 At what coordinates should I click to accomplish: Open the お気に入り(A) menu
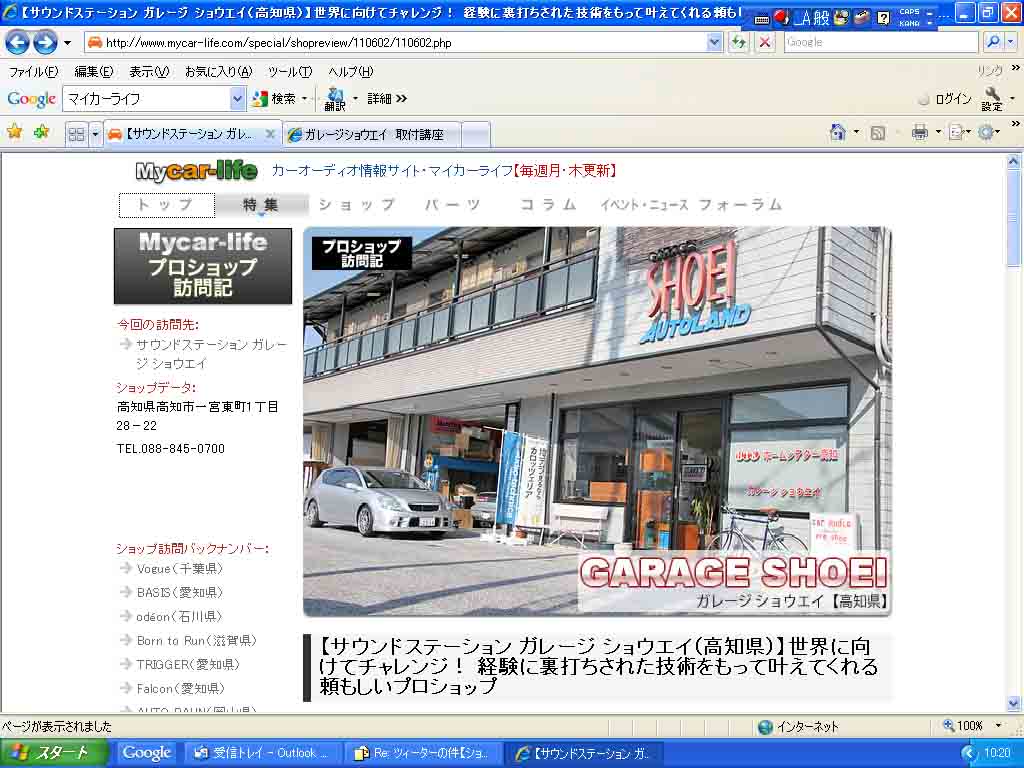218,72
